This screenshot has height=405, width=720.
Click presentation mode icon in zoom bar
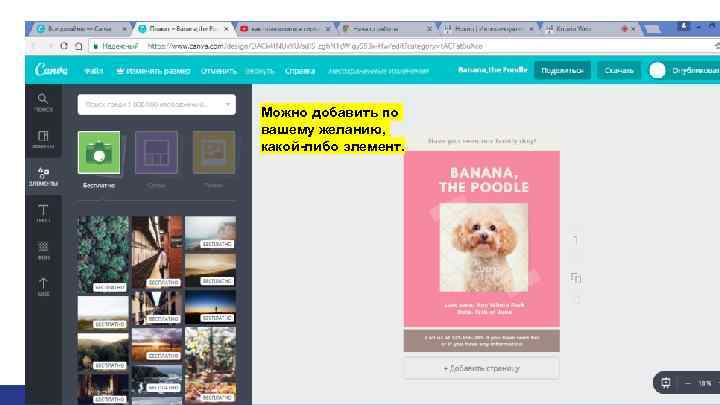click(x=666, y=382)
